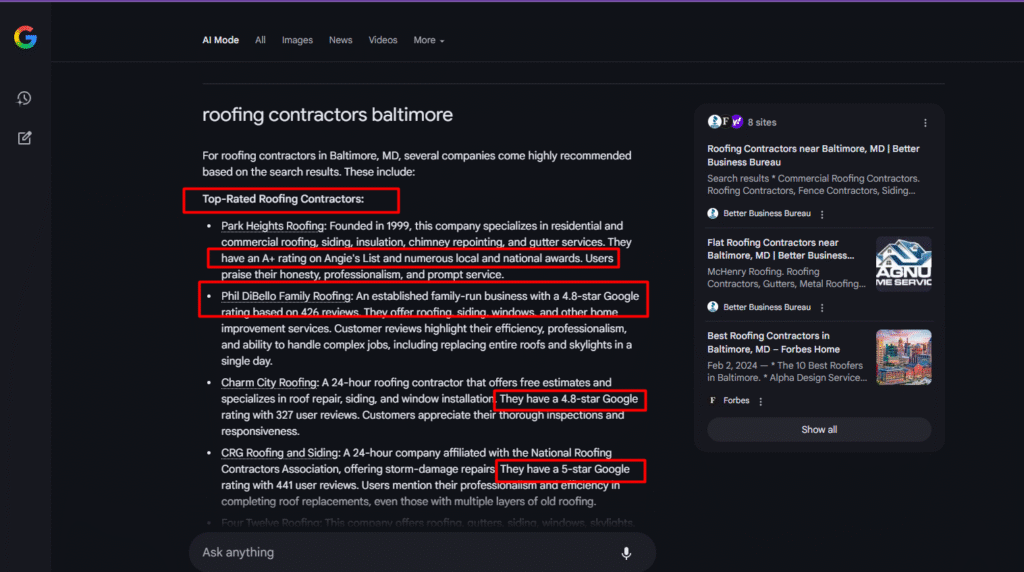Start a new search with the compose icon
The width and height of the screenshot is (1024, 572).
(x=24, y=138)
